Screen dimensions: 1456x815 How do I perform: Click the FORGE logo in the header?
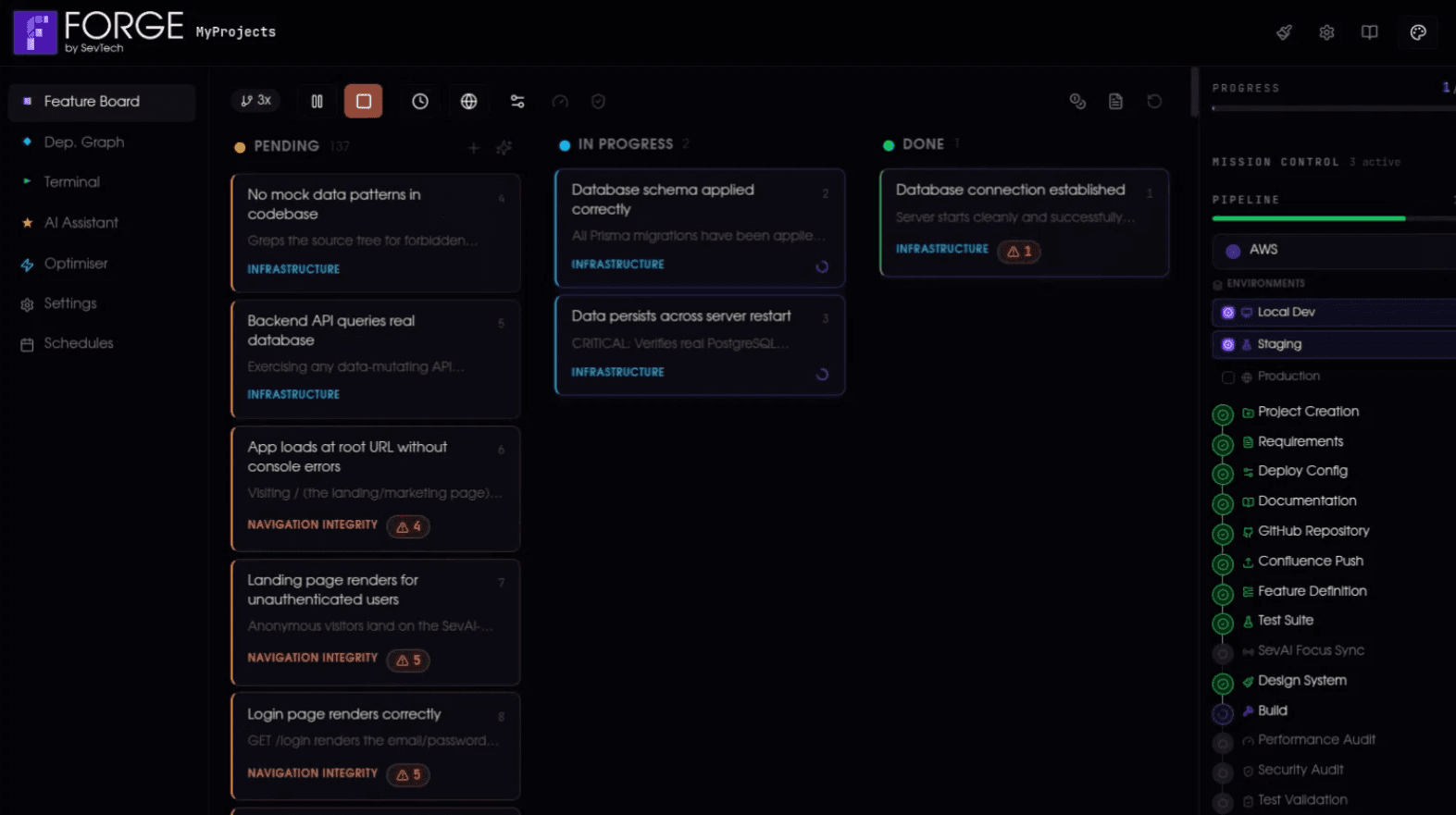[99, 32]
